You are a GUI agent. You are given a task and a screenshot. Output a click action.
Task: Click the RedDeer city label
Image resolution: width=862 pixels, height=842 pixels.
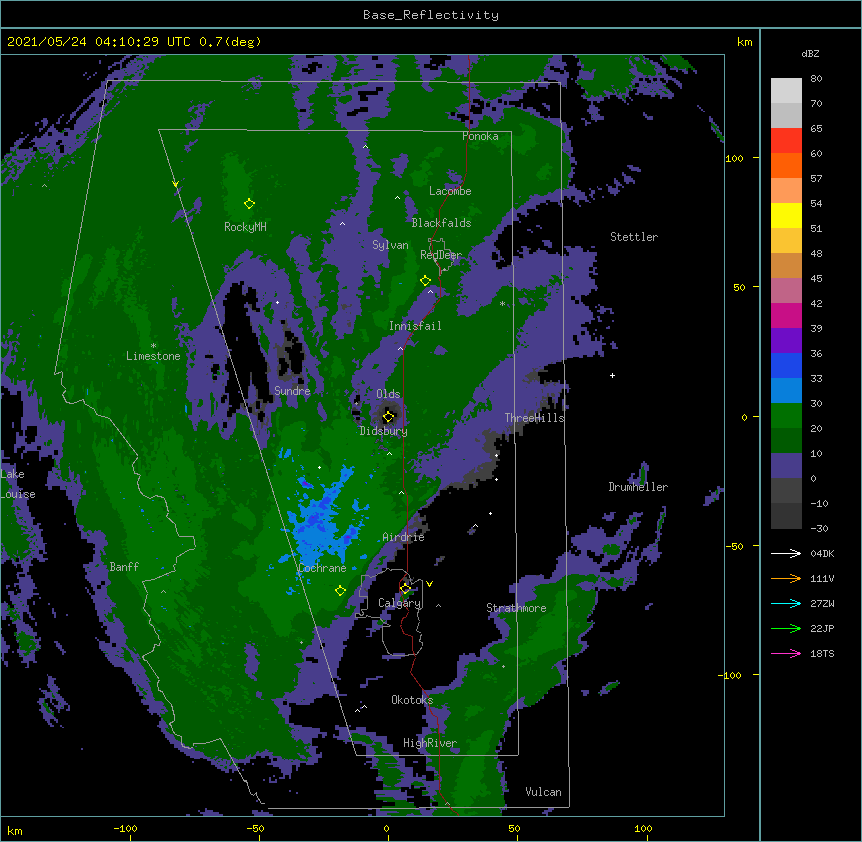pyautogui.click(x=441, y=255)
